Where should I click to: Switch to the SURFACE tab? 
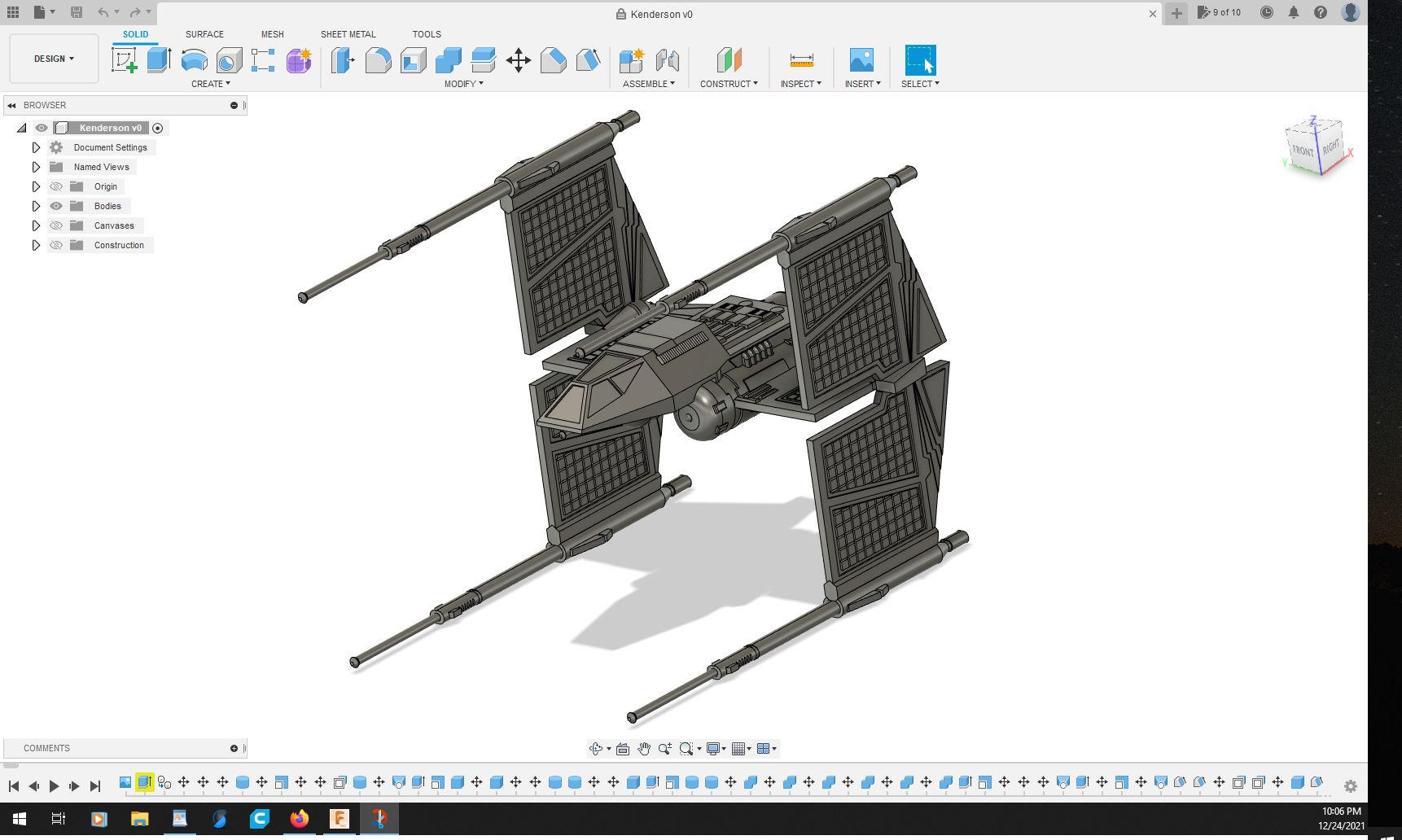point(204,34)
